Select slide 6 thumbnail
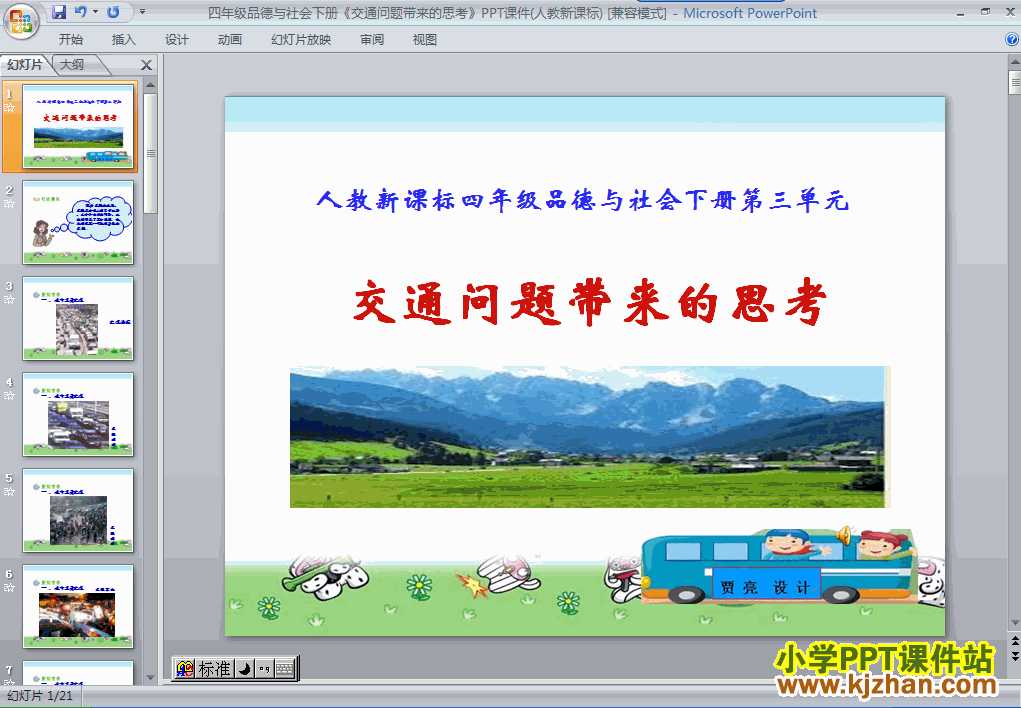The width and height of the screenshot is (1021, 708). point(78,606)
